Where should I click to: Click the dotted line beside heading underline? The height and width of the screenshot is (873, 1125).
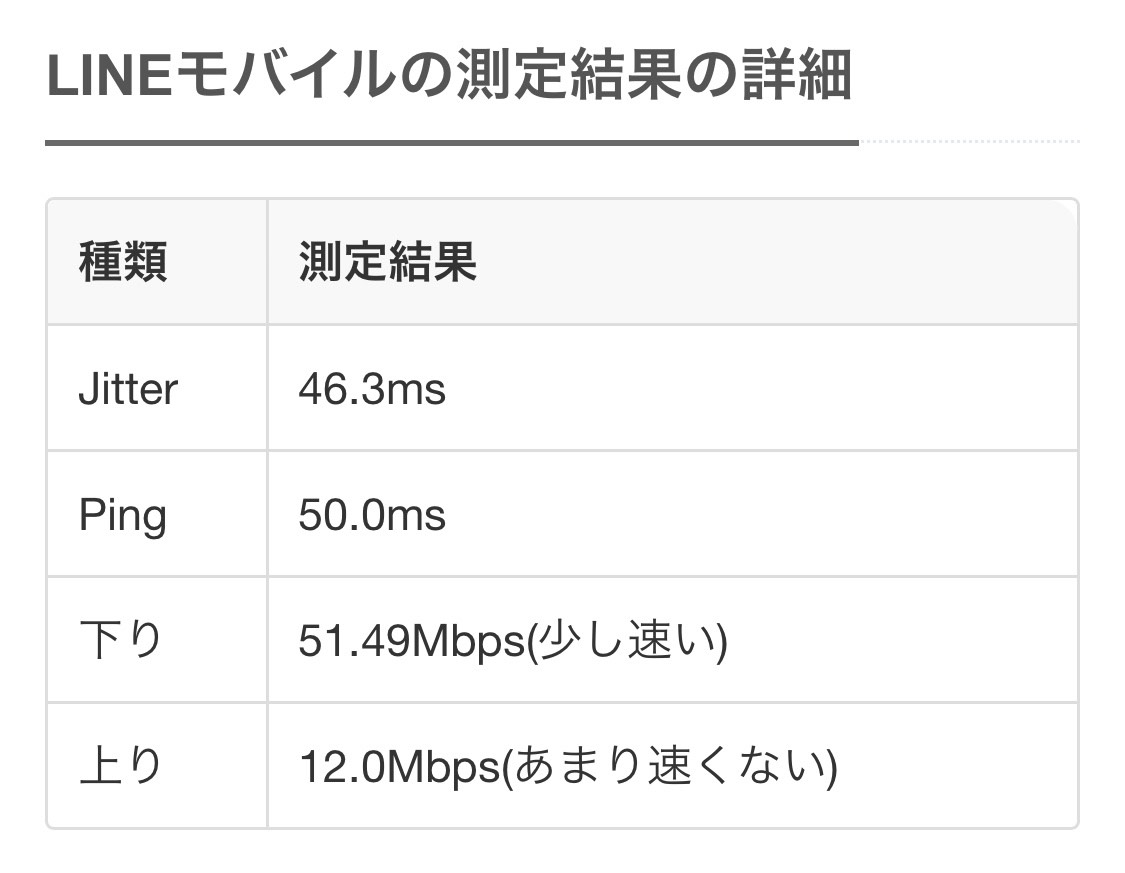(969, 142)
